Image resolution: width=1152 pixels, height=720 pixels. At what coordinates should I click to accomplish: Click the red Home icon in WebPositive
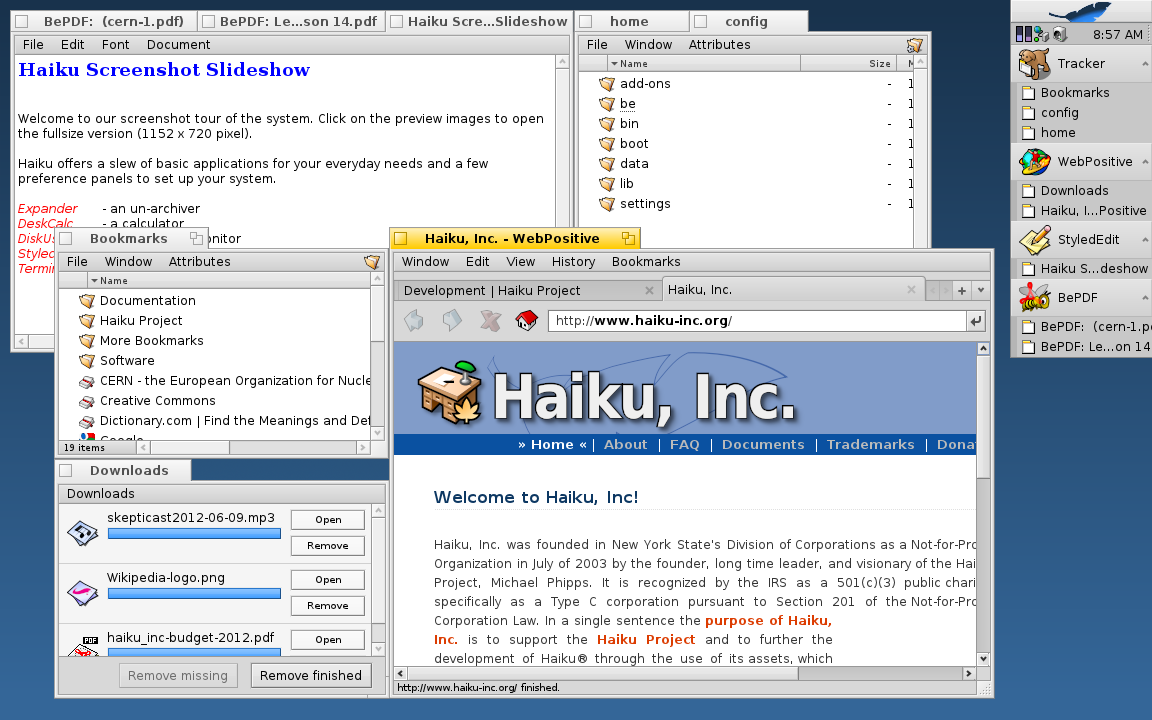click(526, 320)
